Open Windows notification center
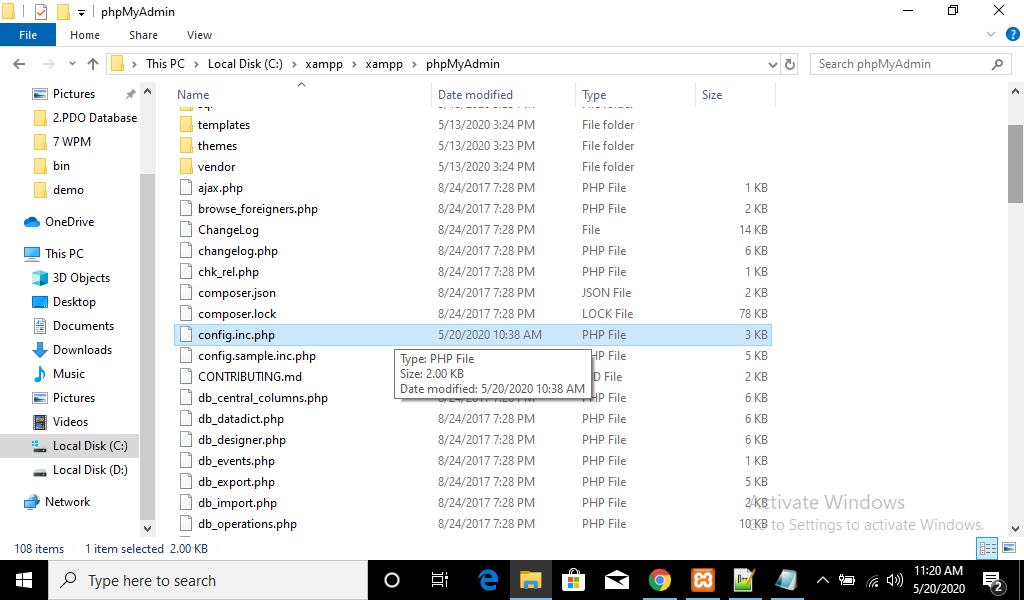1024x600 pixels. coord(995,581)
